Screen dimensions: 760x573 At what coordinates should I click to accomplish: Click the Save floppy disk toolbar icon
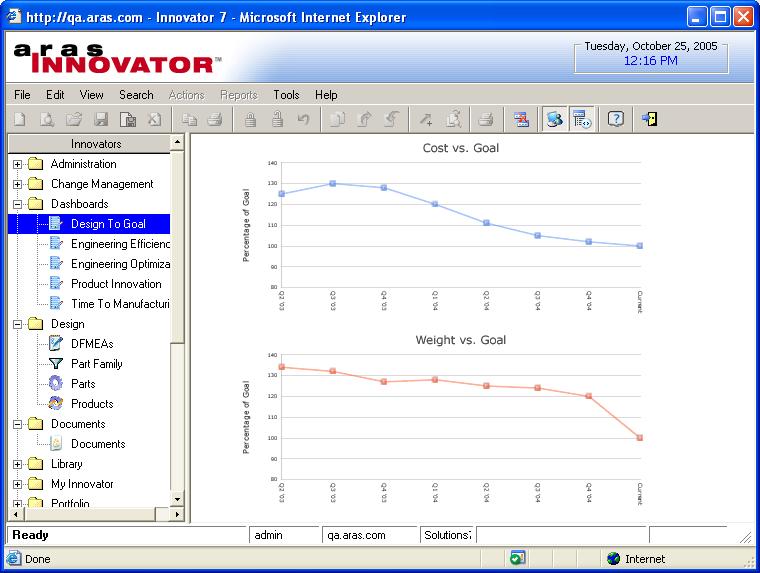click(x=101, y=119)
